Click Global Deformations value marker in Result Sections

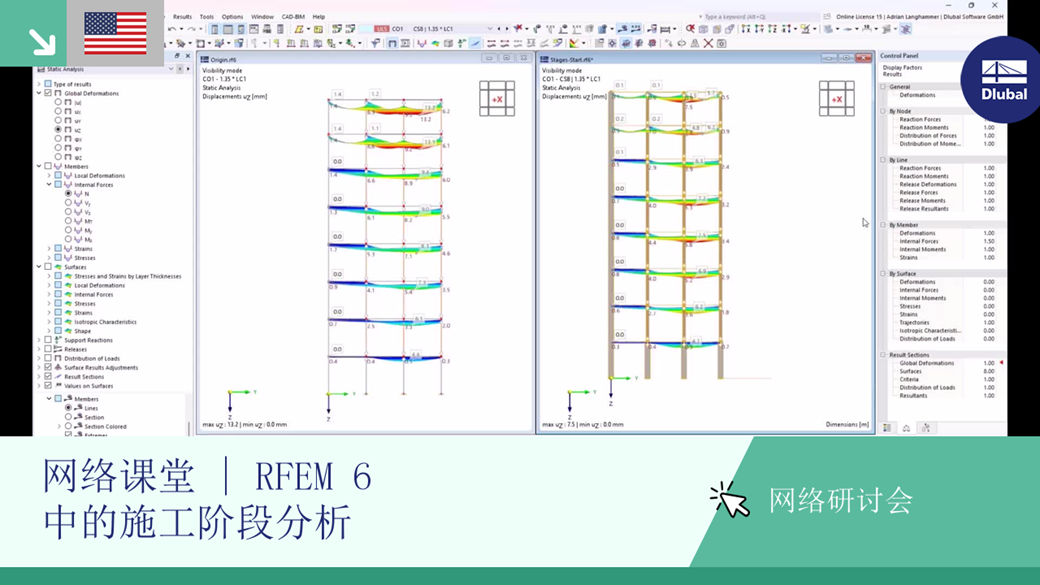pyautogui.click(x=1002, y=361)
